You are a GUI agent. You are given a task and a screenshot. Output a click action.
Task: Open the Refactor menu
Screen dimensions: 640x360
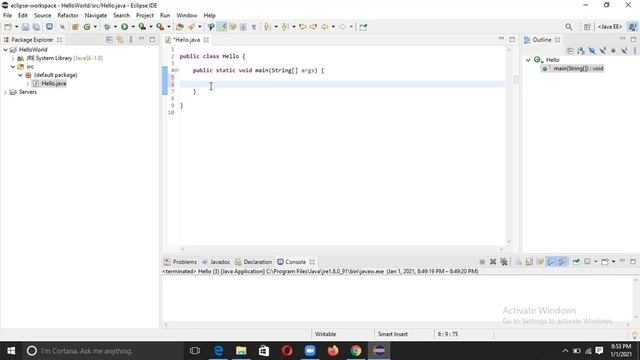[x=68, y=15]
